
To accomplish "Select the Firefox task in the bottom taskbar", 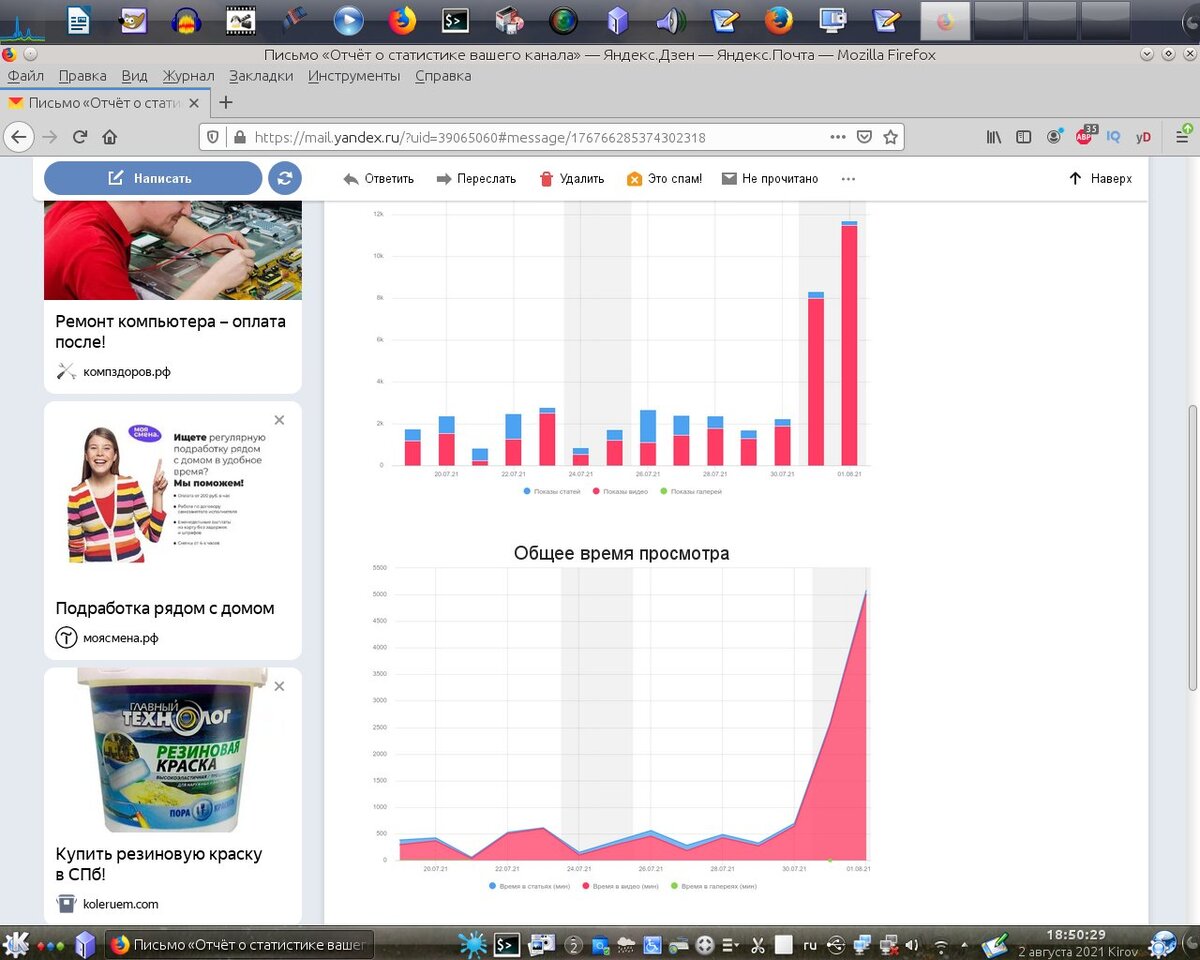I will coord(240,943).
